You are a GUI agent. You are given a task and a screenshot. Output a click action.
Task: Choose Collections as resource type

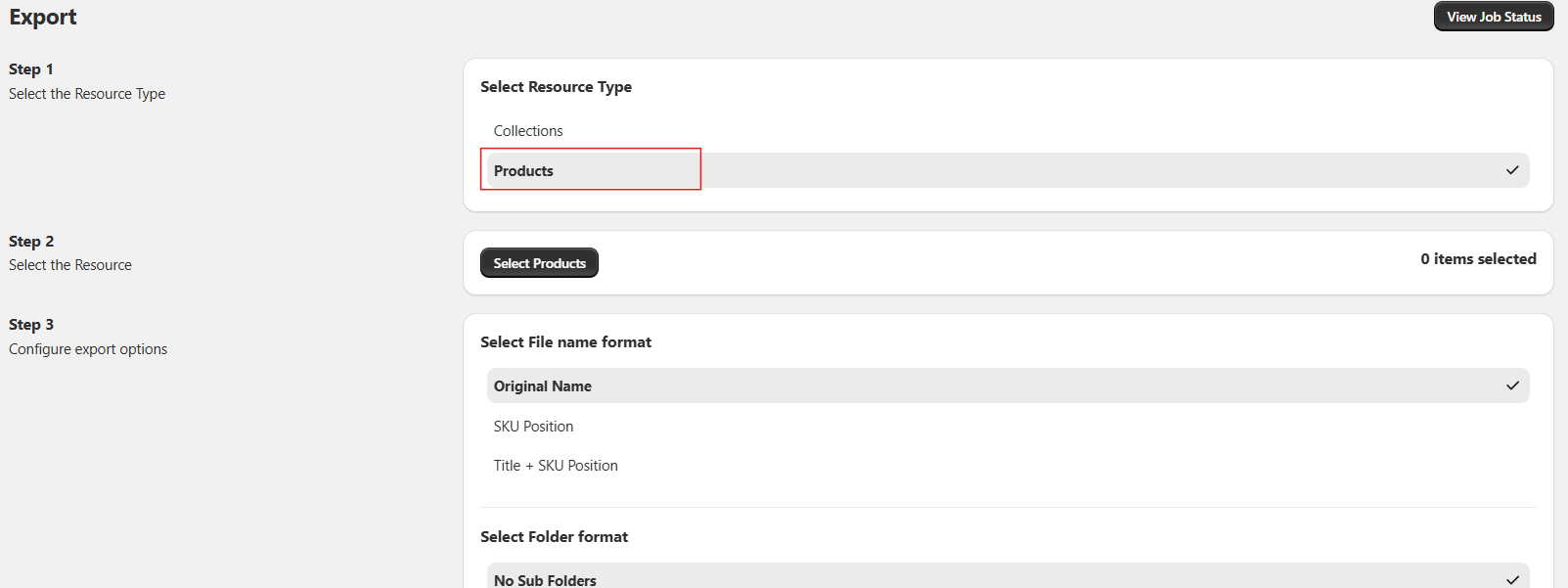tap(1008, 131)
